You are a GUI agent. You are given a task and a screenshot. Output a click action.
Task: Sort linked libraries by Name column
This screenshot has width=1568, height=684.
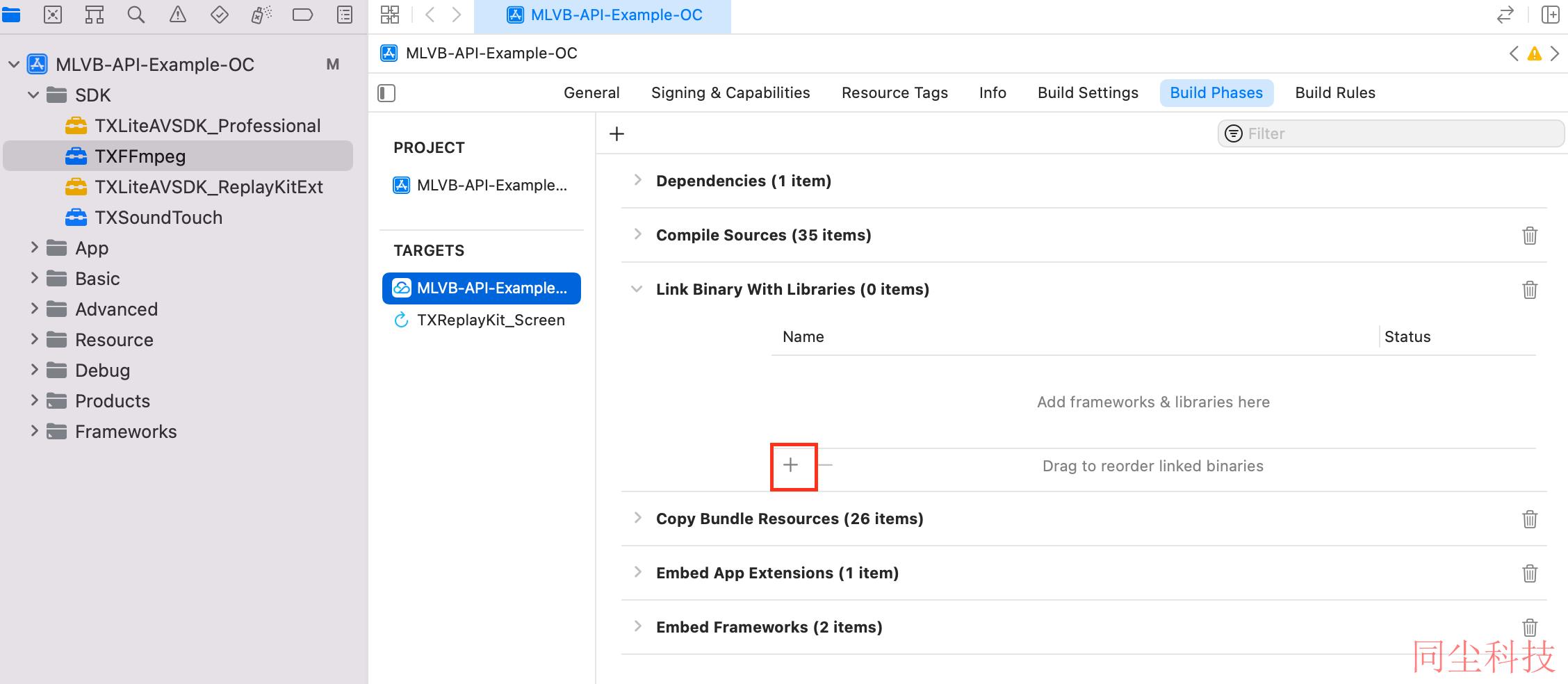tap(803, 337)
